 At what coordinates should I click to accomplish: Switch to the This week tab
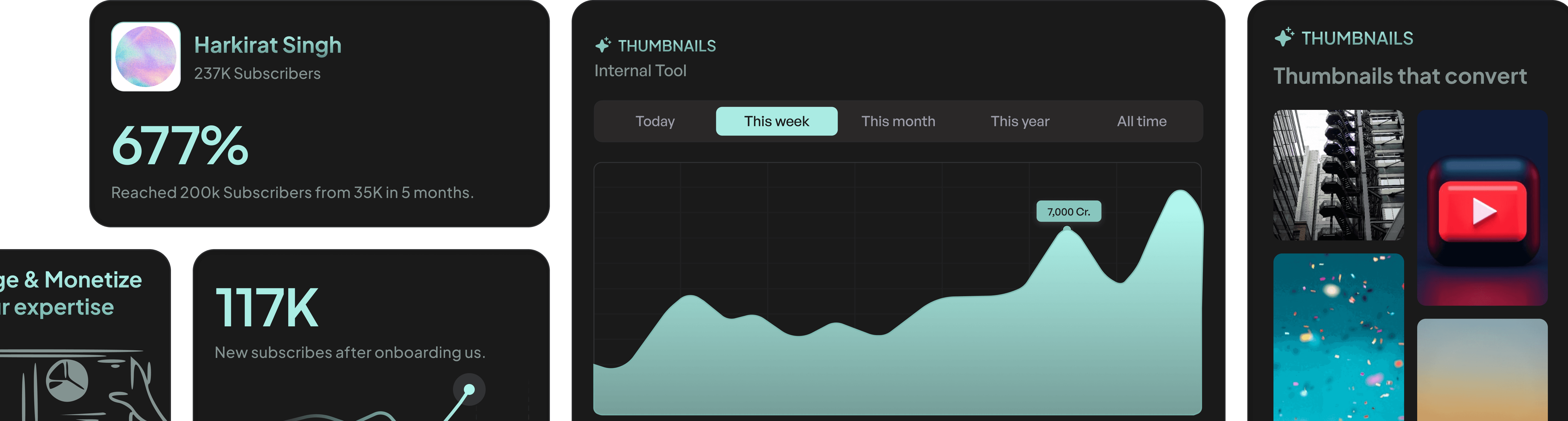tap(777, 121)
